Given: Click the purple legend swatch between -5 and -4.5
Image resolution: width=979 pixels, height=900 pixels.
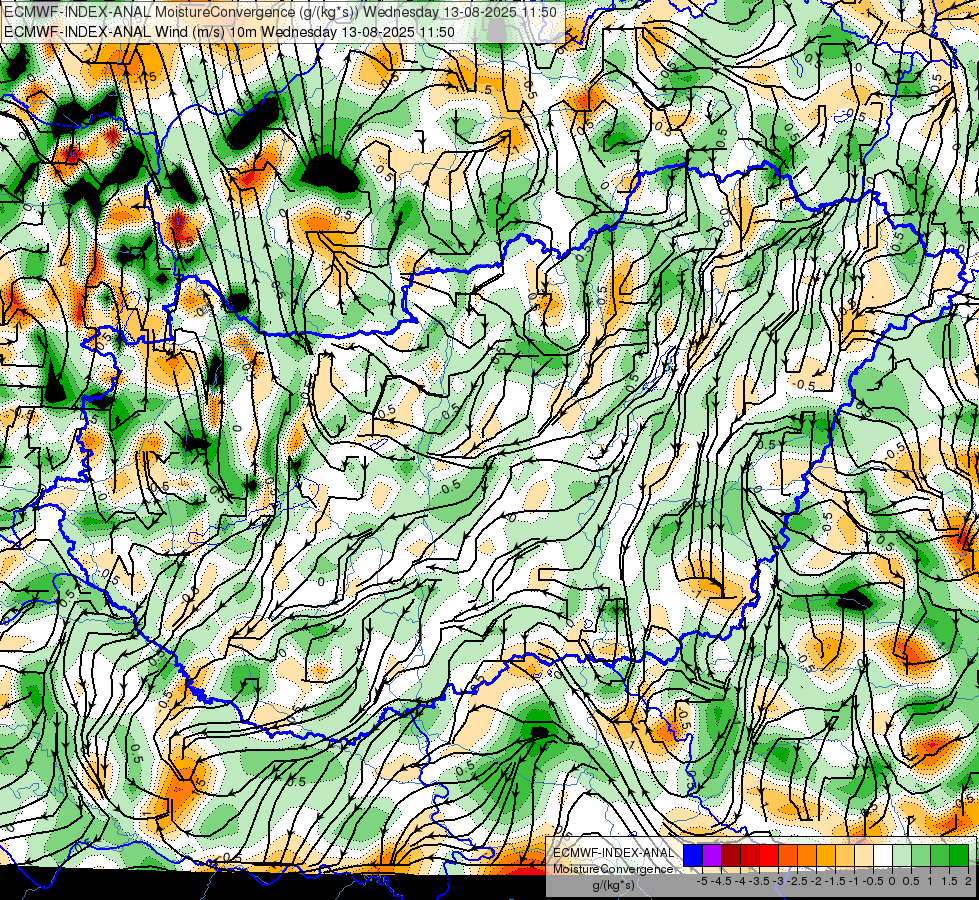Looking at the screenshot, I should (712, 856).
